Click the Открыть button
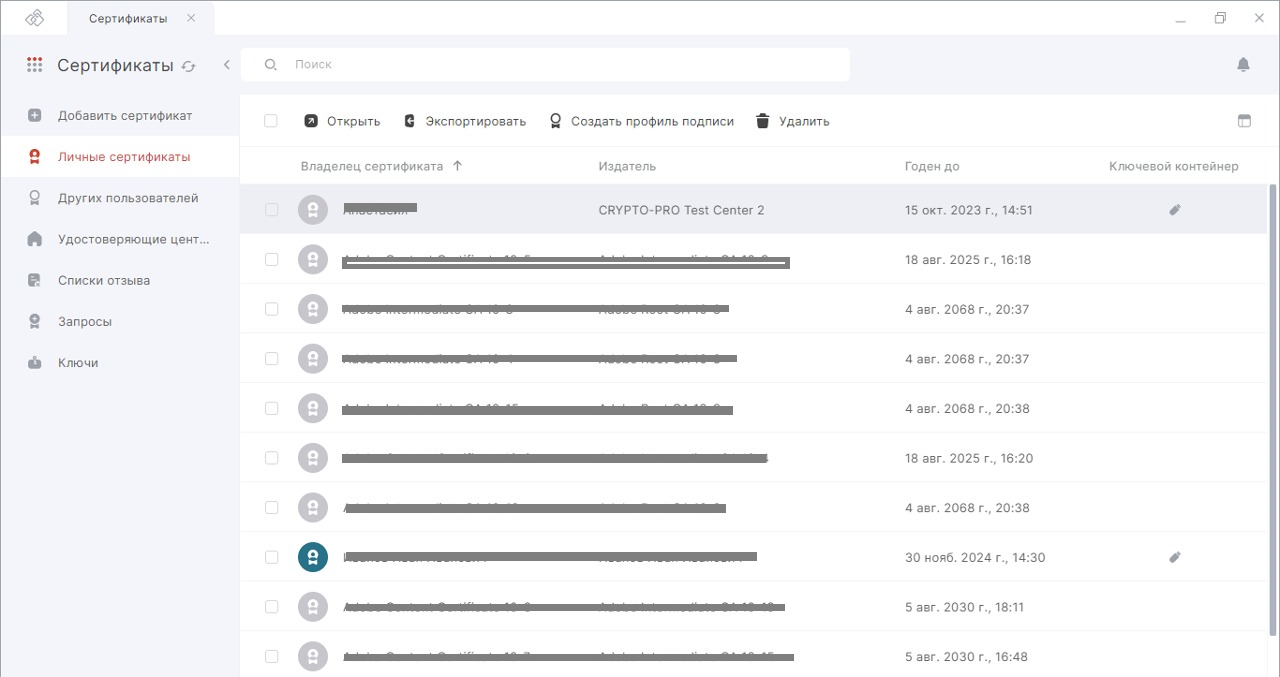The width and height of the screenshot is (1280, 677). 342,121
